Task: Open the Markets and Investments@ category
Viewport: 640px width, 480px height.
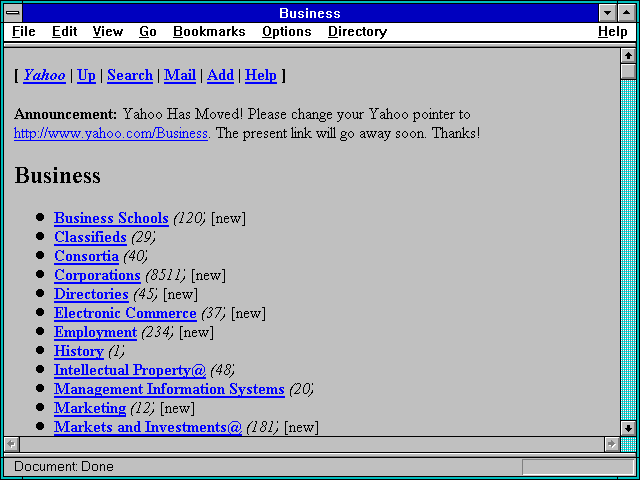Action: [148, 427]
